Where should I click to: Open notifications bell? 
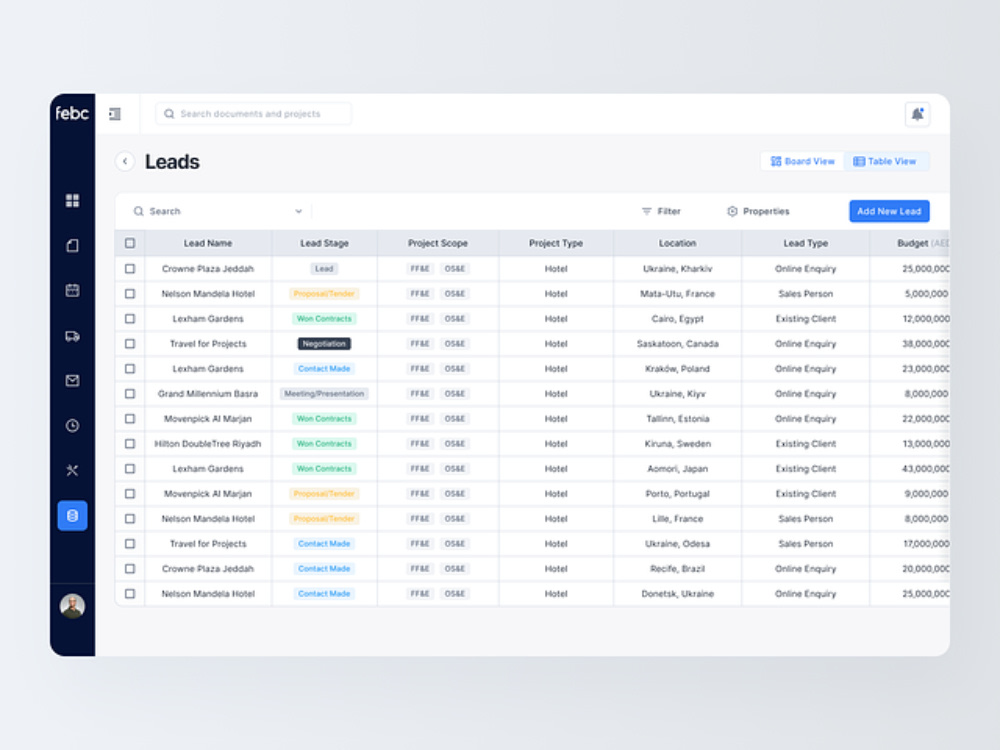point(917,114)
